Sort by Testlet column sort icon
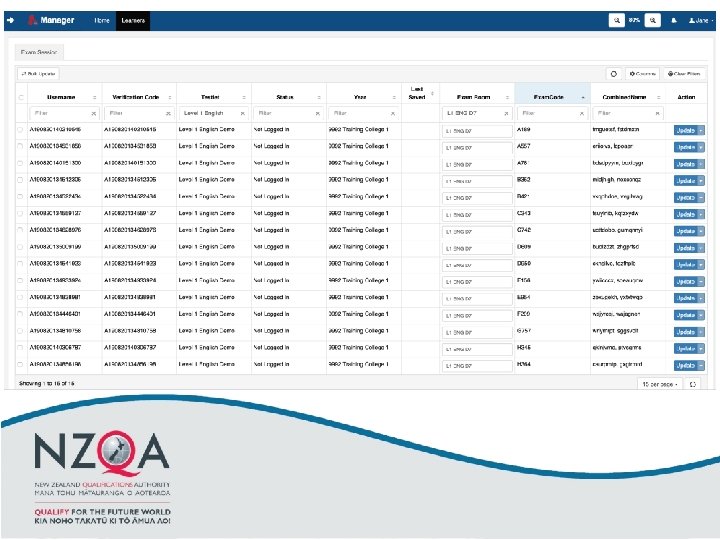 click(x=244, y=97)
